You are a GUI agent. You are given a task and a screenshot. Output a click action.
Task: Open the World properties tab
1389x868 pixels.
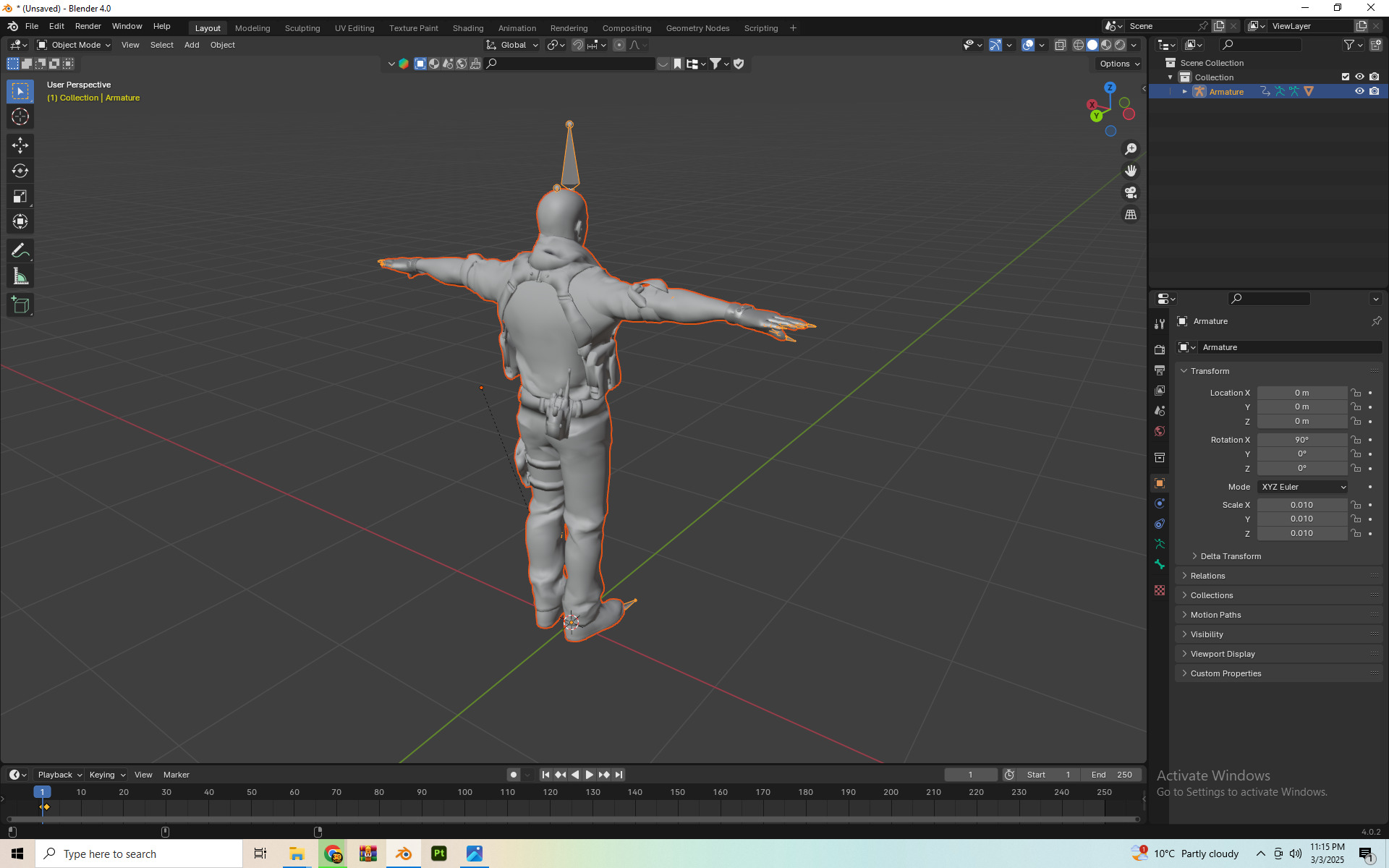pyautogui.click(x=1160, y=431)
